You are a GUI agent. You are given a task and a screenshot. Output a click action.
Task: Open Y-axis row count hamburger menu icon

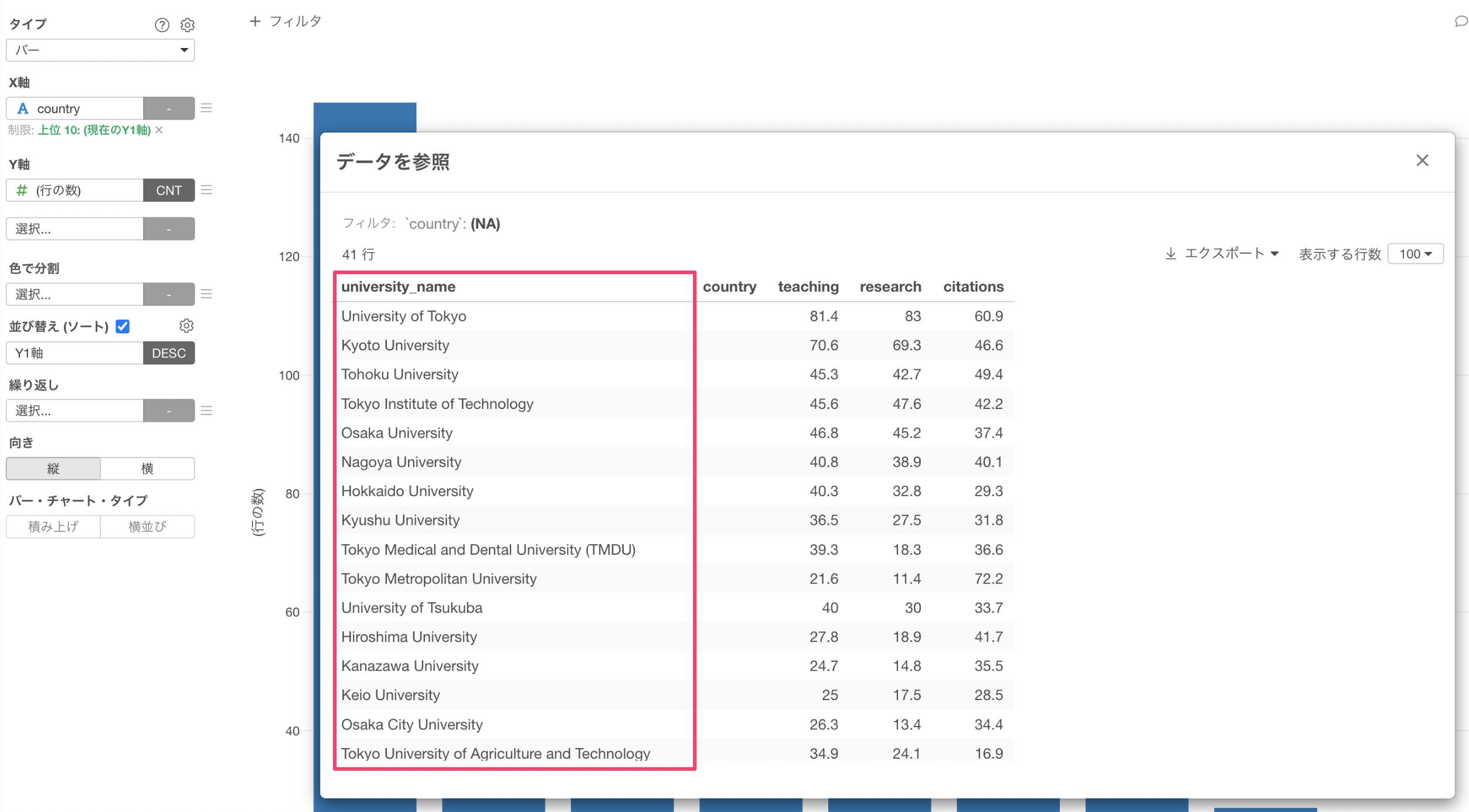coord(206,190)
